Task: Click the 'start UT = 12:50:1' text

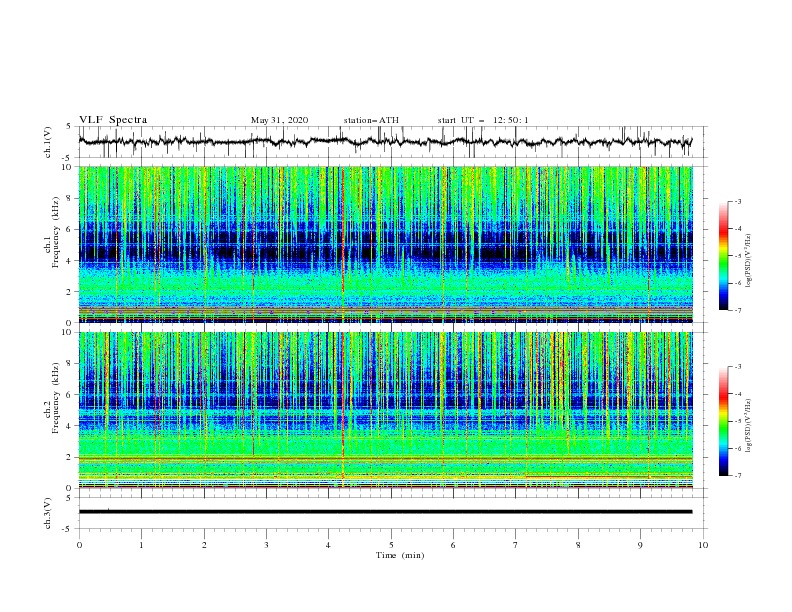Action: 483,120
